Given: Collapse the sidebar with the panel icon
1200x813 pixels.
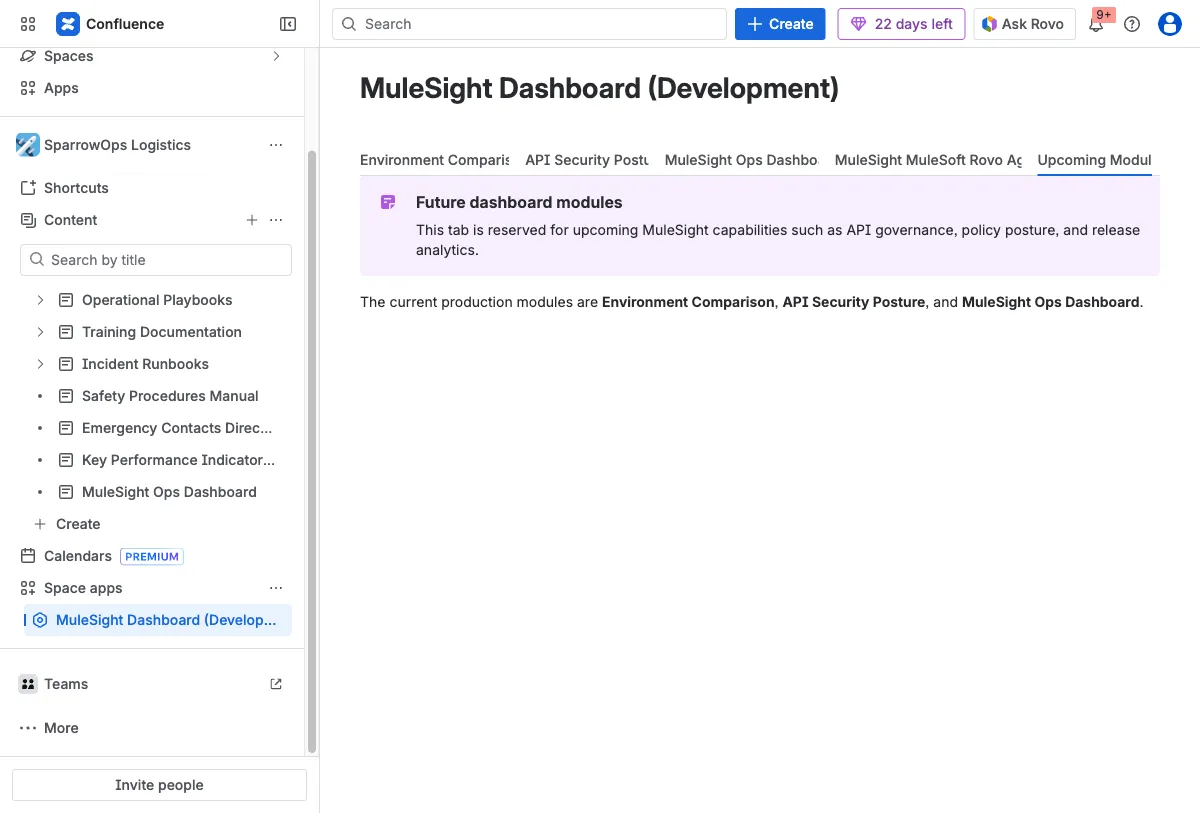Looking at the screenshot, I should click(x=288, y=24).
